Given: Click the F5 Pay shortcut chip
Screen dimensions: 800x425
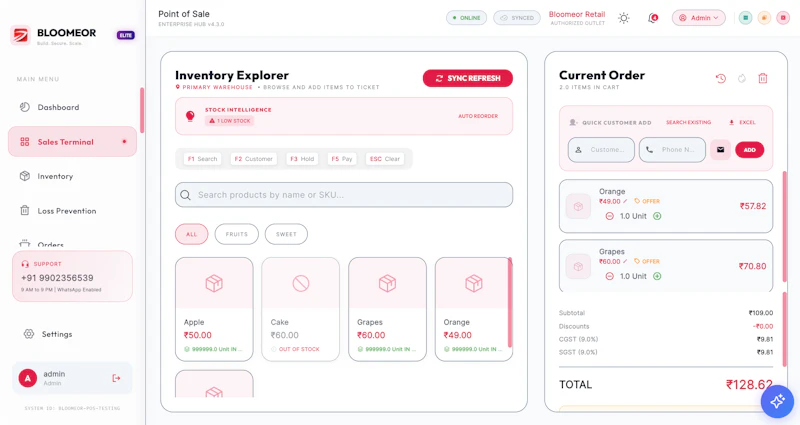Looking at the screenshot, I should [342, 159].
